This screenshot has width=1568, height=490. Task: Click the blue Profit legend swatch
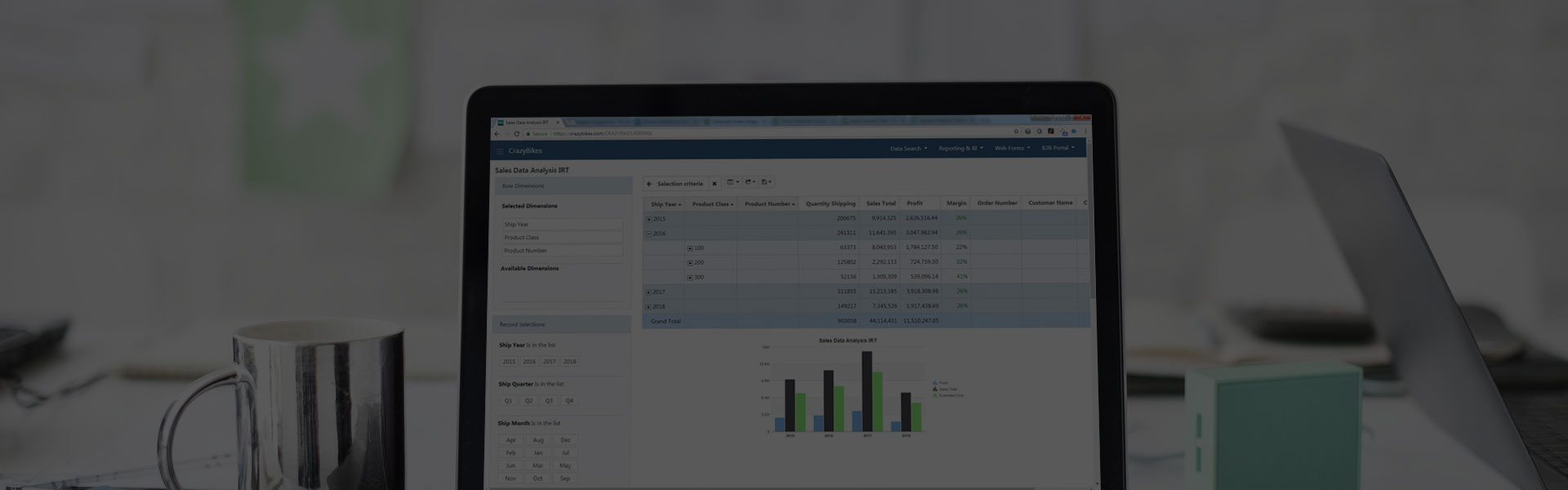click(x=935, y=382)
